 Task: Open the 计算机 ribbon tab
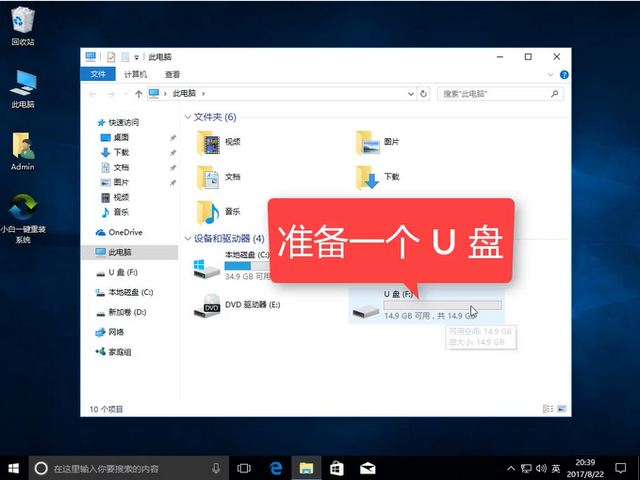point(136,74)
